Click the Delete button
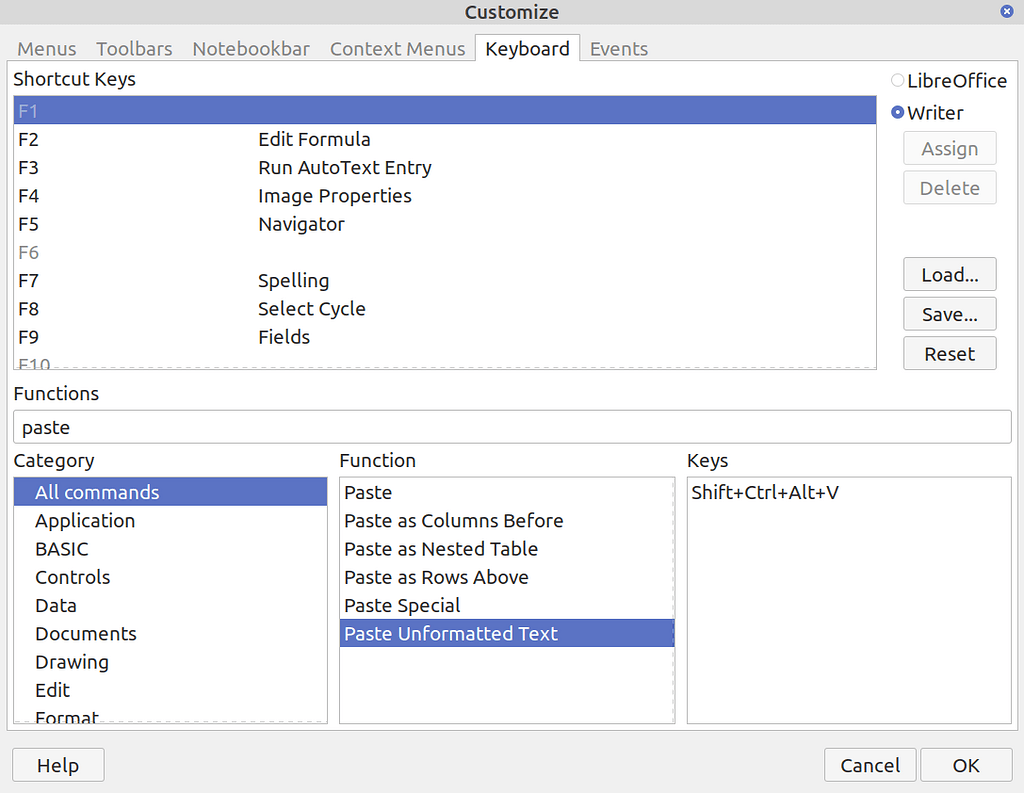Screen dimensions: 1024x793 click(x=949, y=187)
